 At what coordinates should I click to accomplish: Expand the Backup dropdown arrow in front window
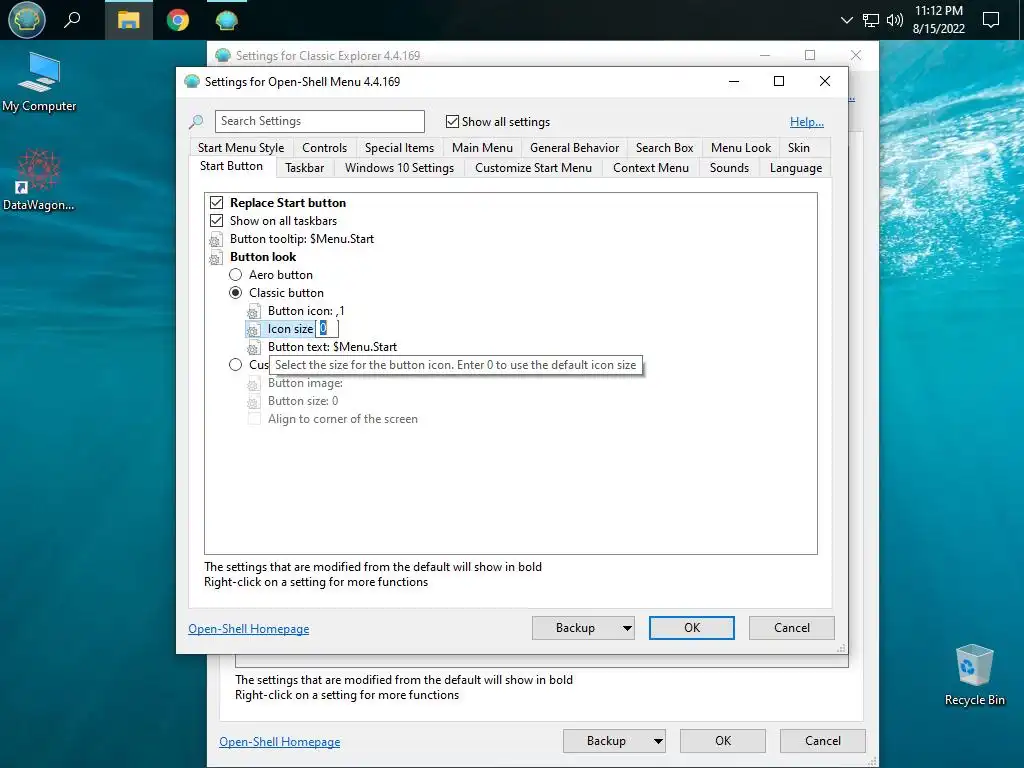coord(627,628)
